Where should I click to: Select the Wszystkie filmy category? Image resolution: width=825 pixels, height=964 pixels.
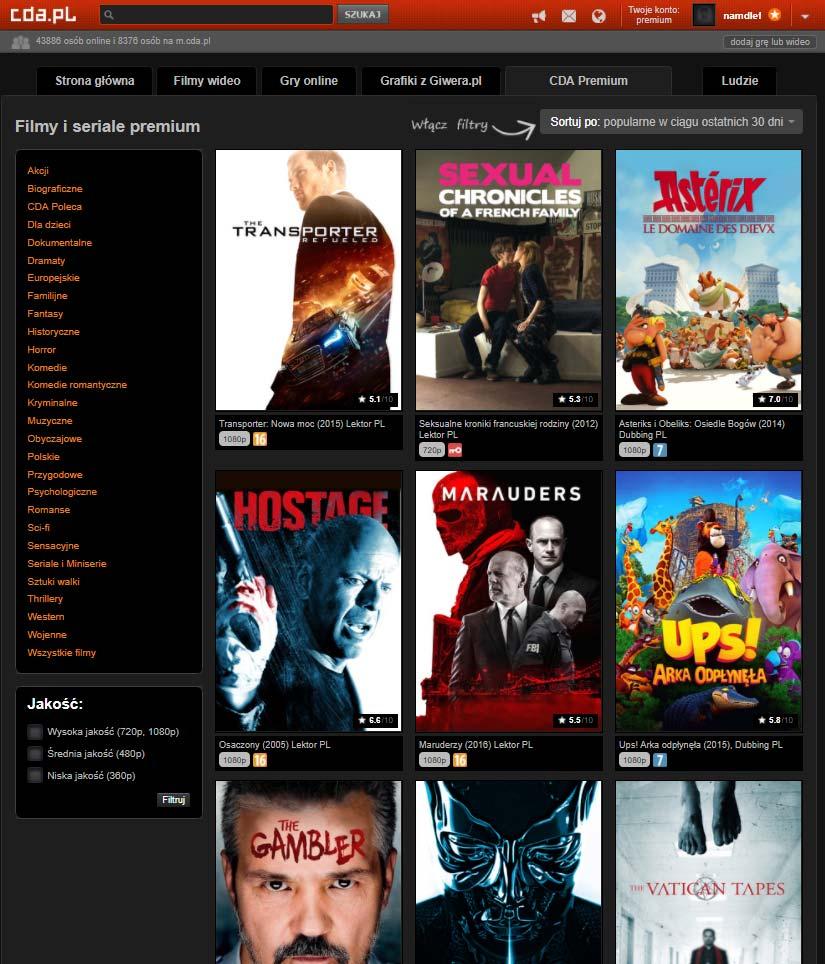(61, 653)
